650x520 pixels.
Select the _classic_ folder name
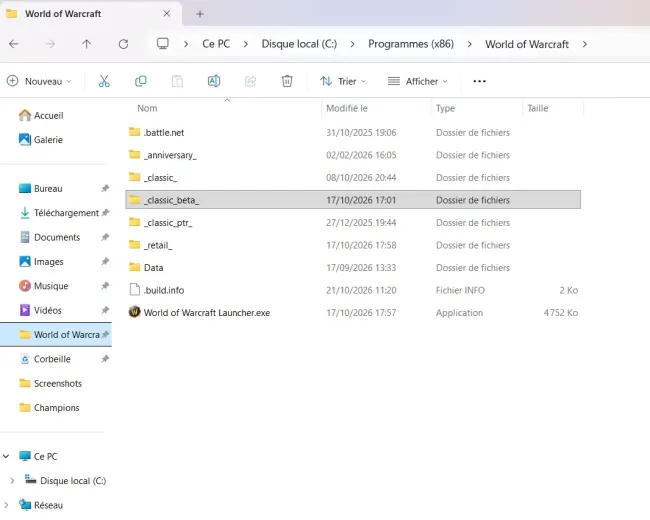click(160, 177)
